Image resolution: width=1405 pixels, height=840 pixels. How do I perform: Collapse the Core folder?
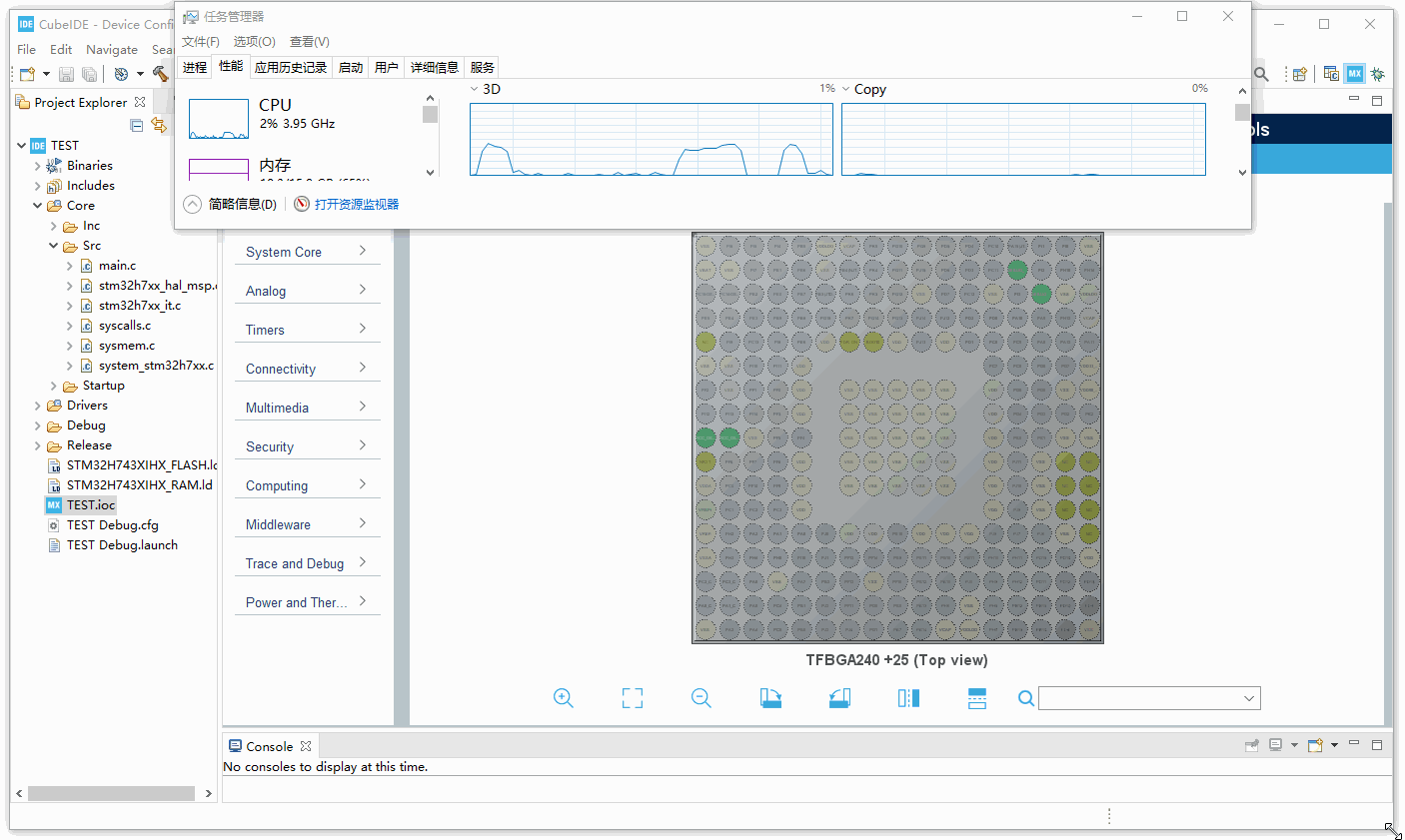coord(38,206)
